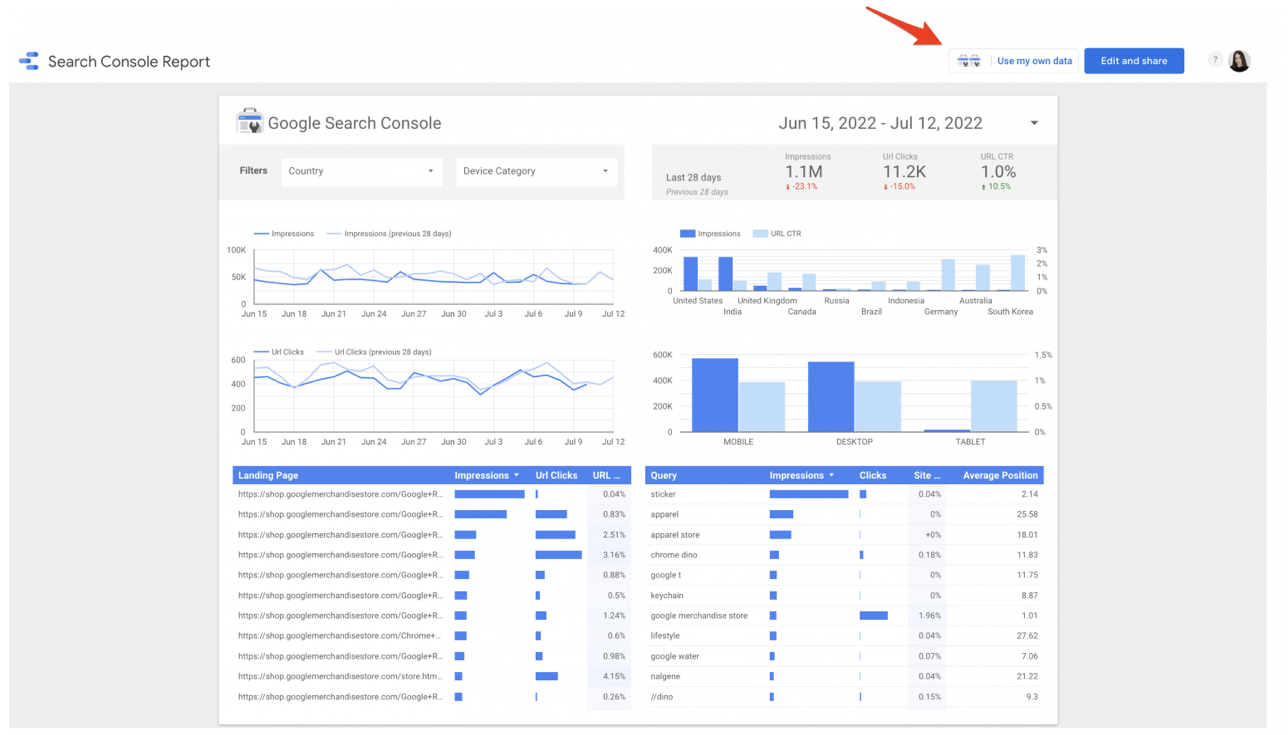
Task: Open the date range picker arrow
Action: (x=1034, y=123)
